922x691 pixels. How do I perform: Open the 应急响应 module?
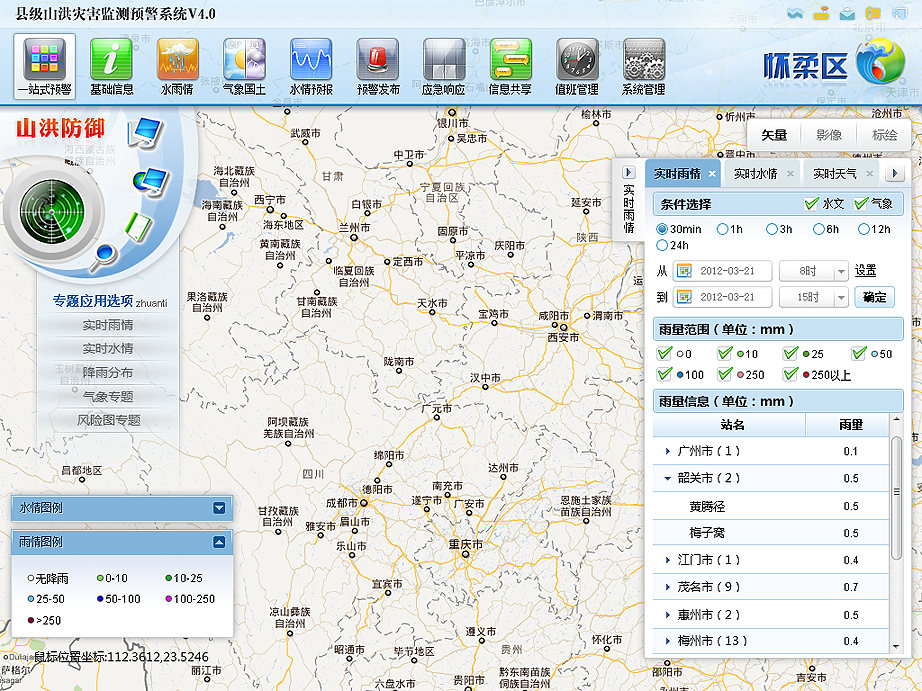tap(443, 64)
